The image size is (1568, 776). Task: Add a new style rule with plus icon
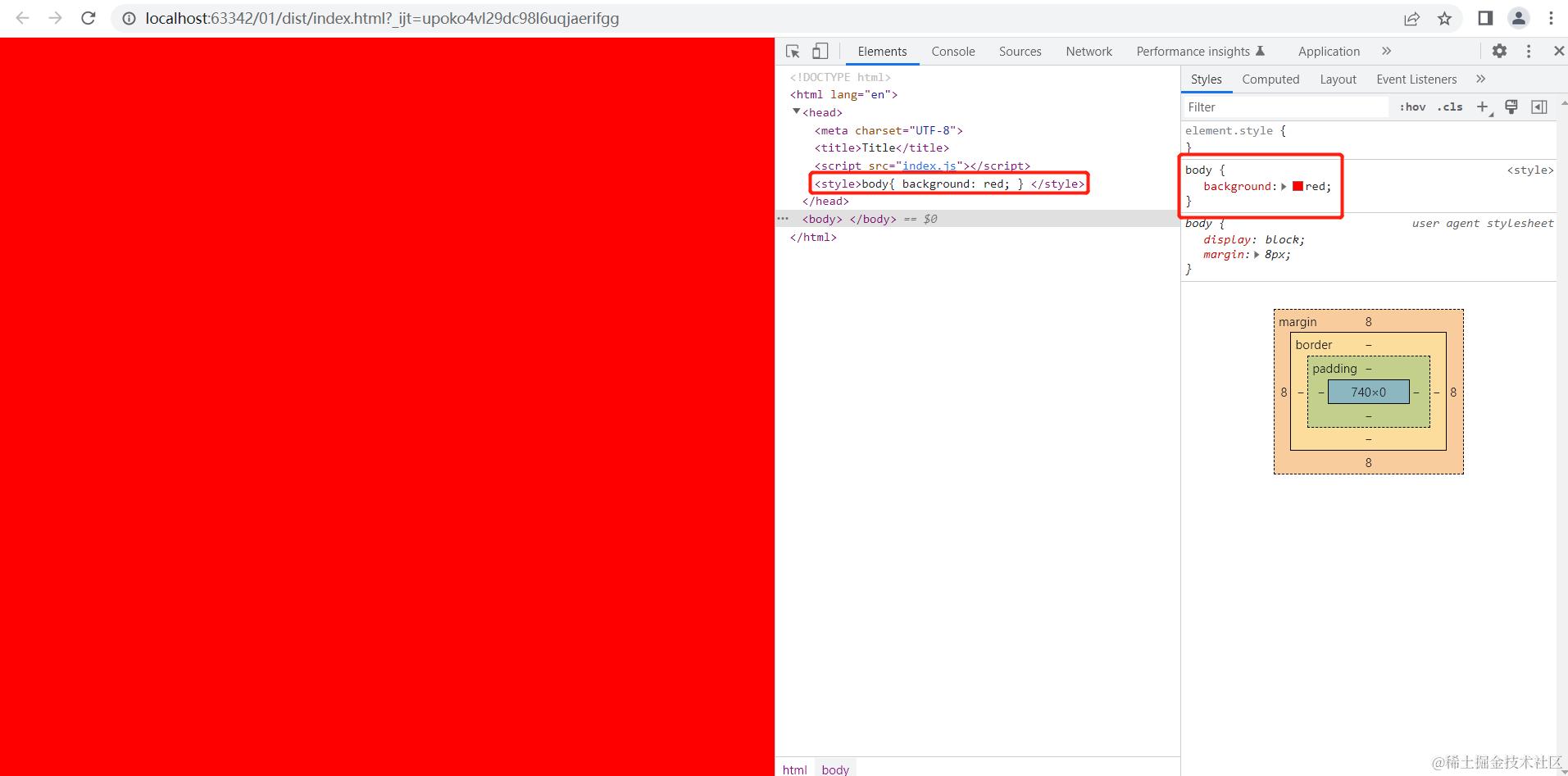(x=1483, y=107)
